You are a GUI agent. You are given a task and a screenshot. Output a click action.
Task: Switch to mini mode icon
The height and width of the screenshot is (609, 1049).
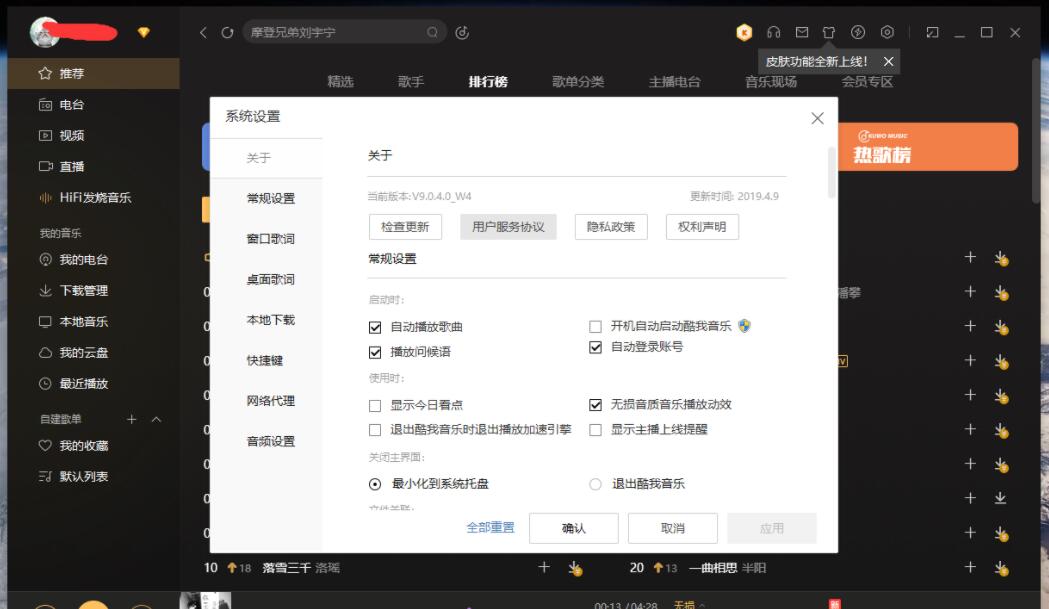click(x=932, y=32)
